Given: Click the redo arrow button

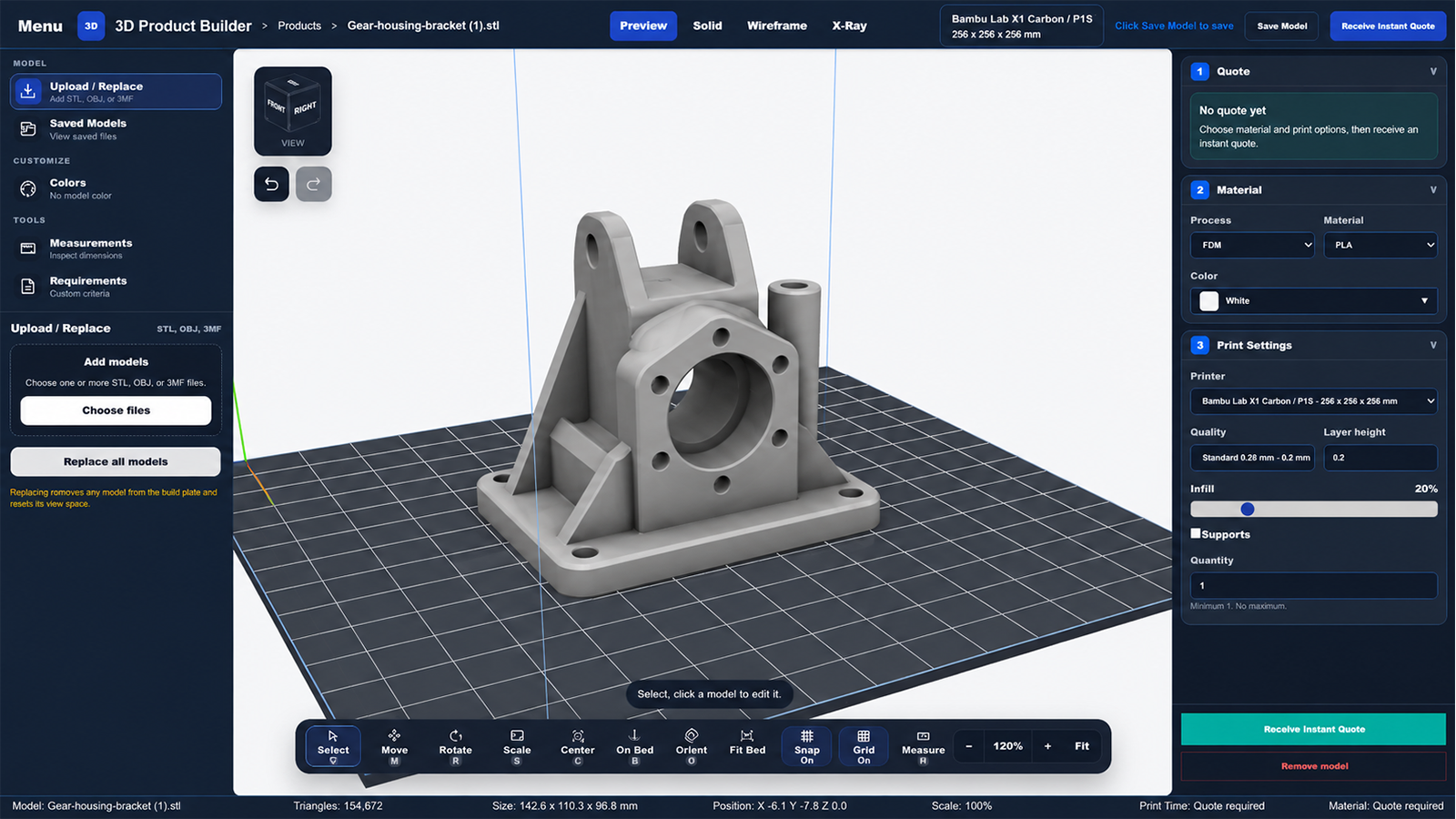Looking at the screenshot, I should click(314, 184).
